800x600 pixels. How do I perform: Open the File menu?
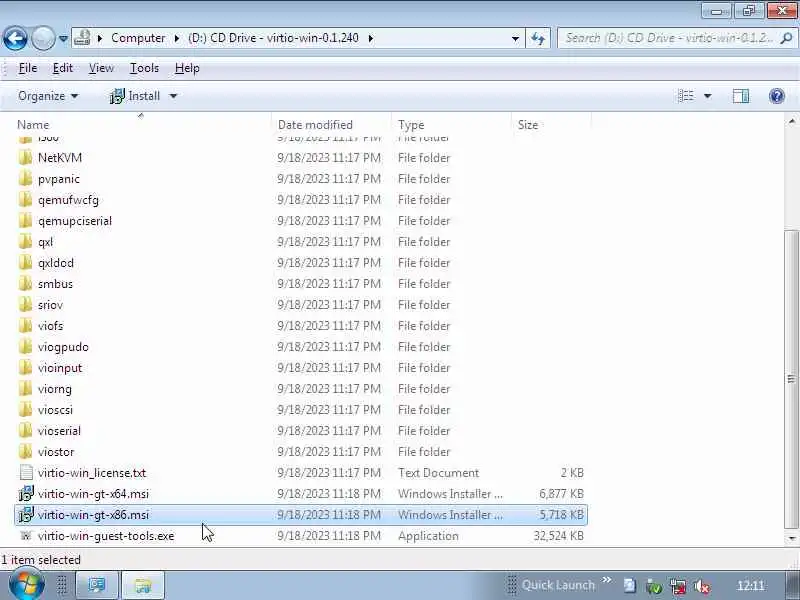(x=28, y=68)
